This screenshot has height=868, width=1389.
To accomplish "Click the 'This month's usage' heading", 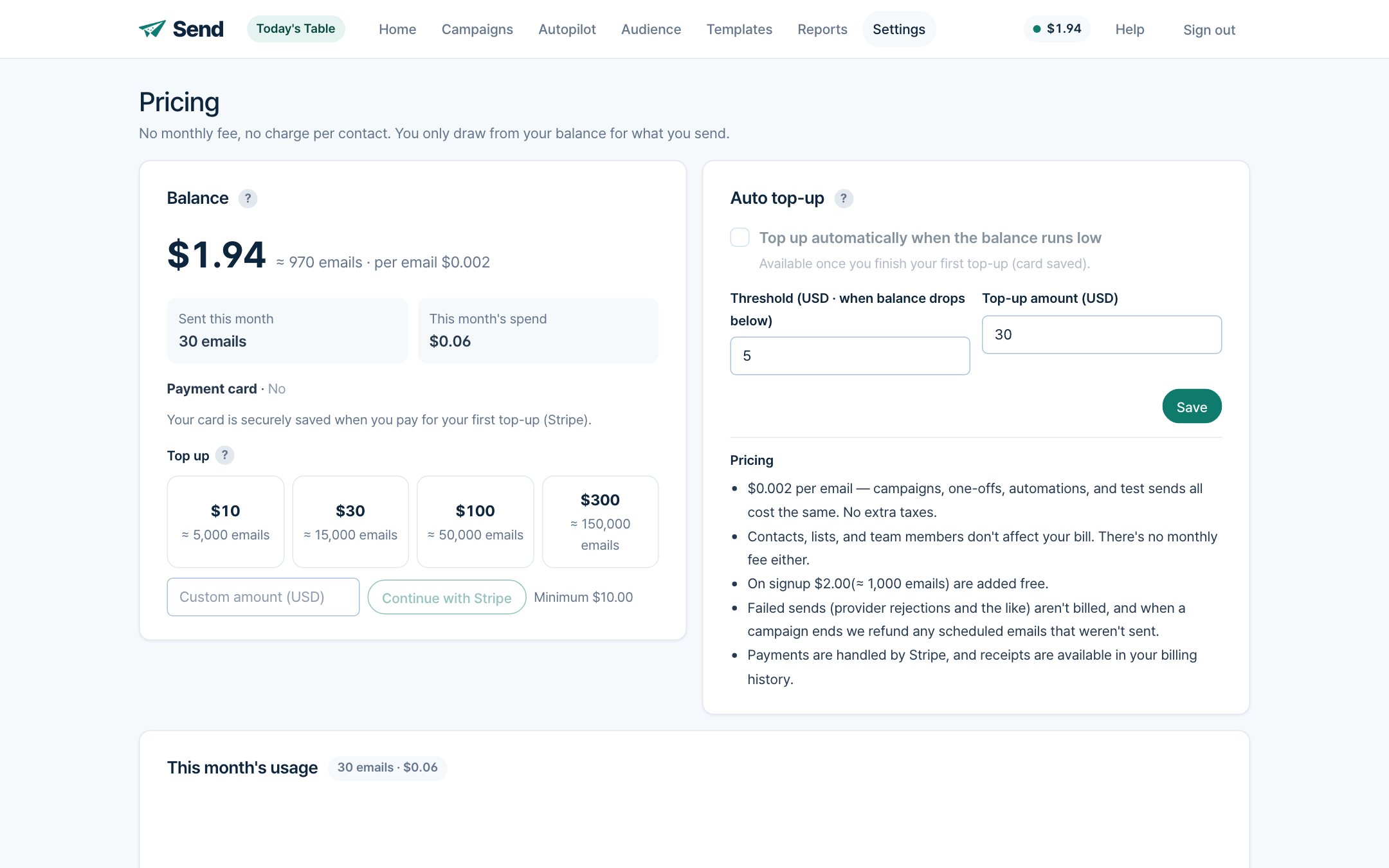I will pos(242,768).
